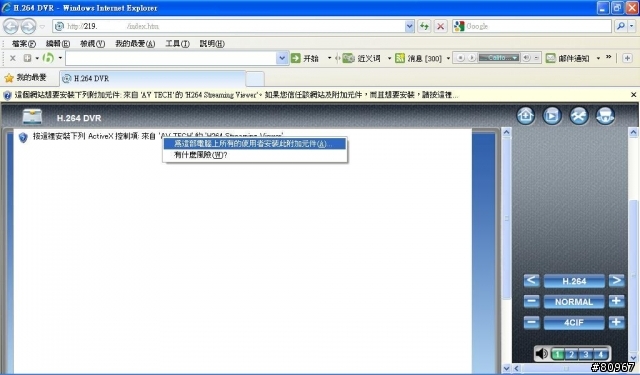The height and width of the screenshot is (375, 640).
Task: Open dropdown arrow next to 开始
Action: pyautogui.click(x=329, y=58)
